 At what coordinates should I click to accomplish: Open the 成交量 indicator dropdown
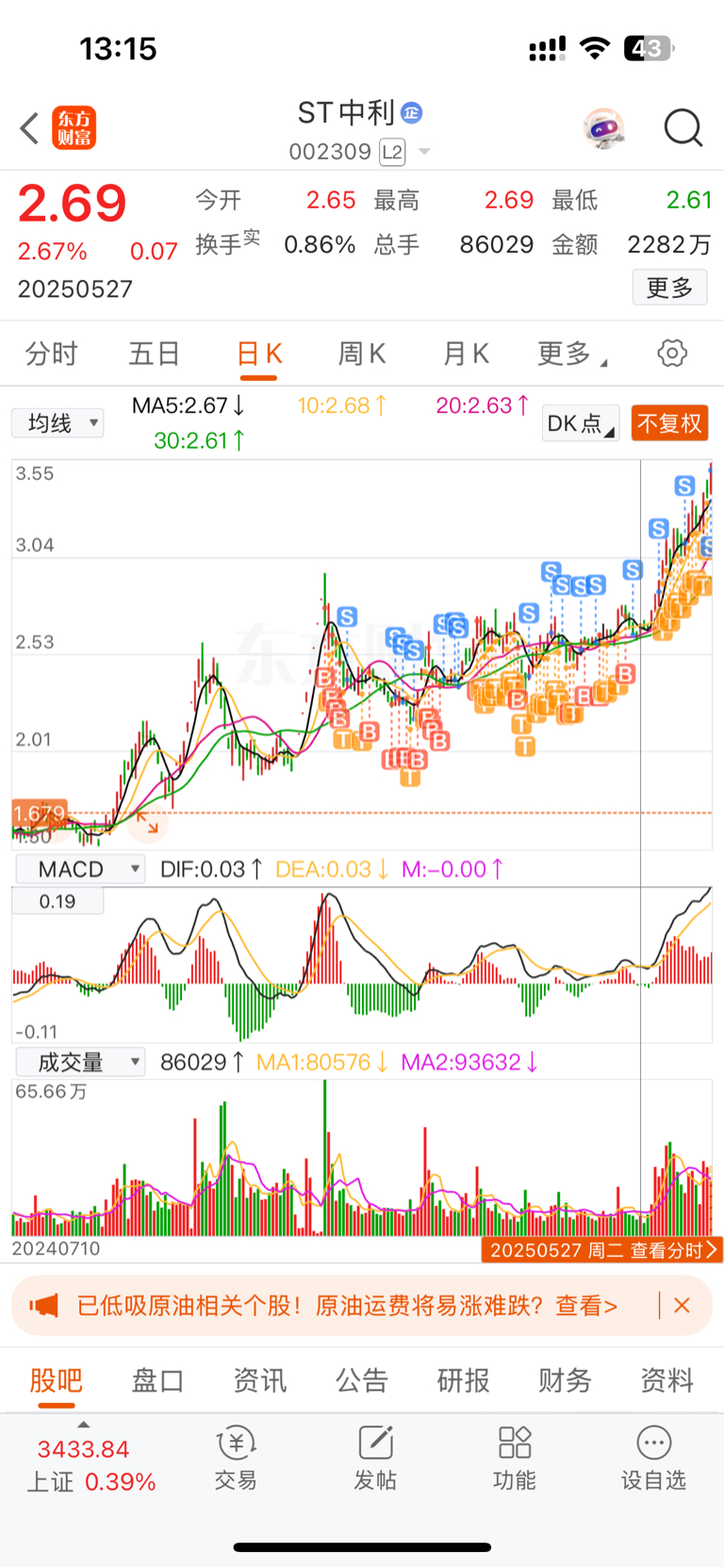[x=80, y=1063]
